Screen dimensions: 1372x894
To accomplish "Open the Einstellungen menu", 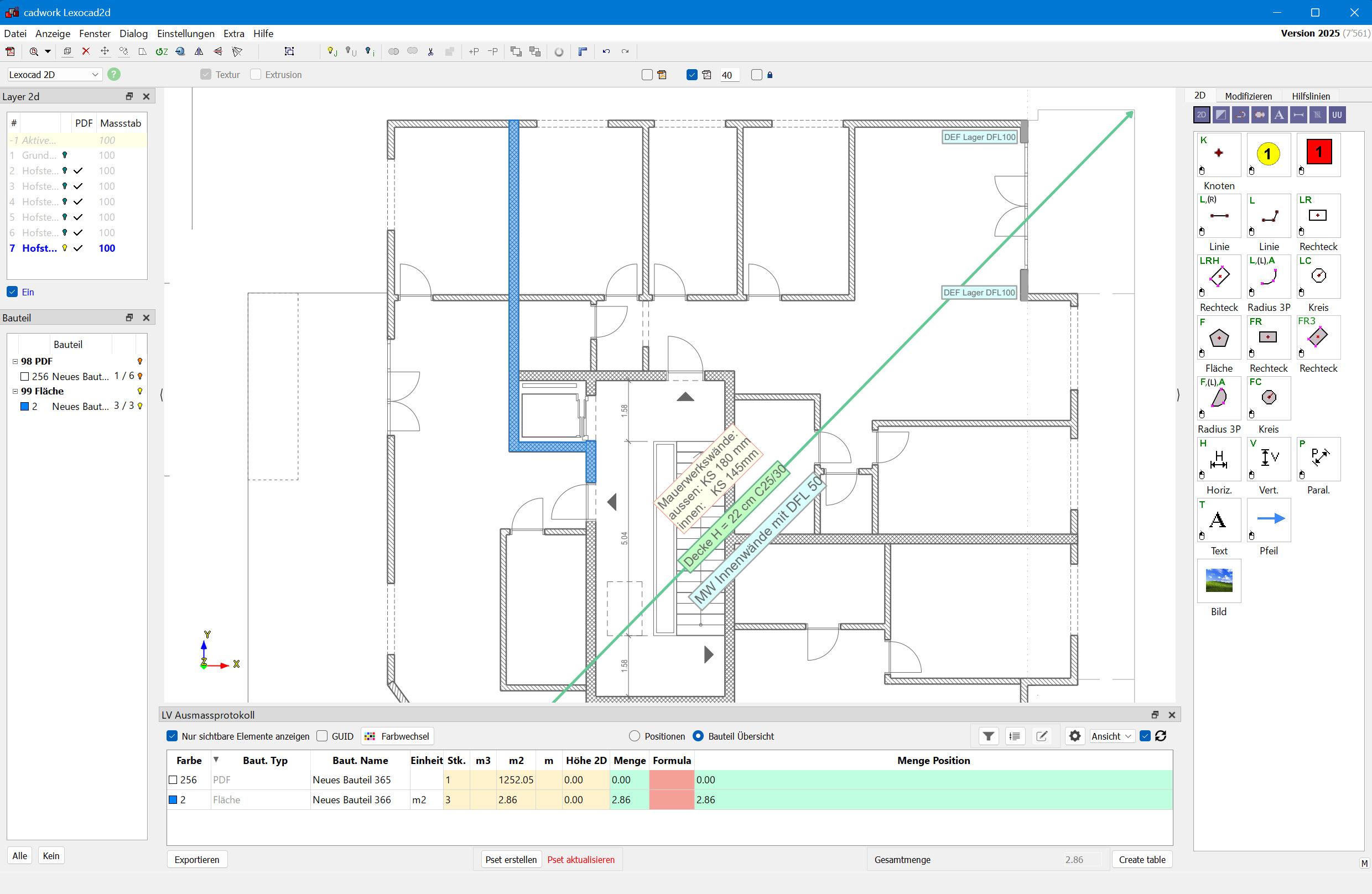I will 185,33.
